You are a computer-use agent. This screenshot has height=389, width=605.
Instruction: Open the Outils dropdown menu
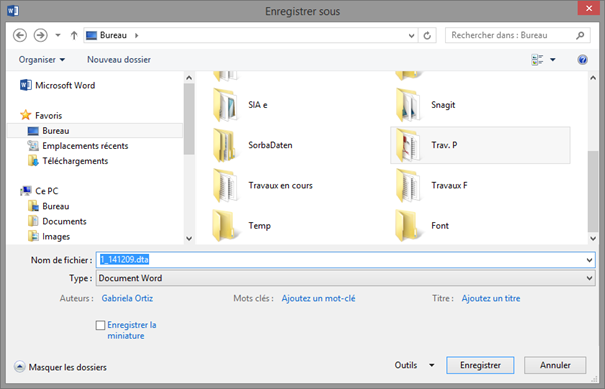[414, 365]
